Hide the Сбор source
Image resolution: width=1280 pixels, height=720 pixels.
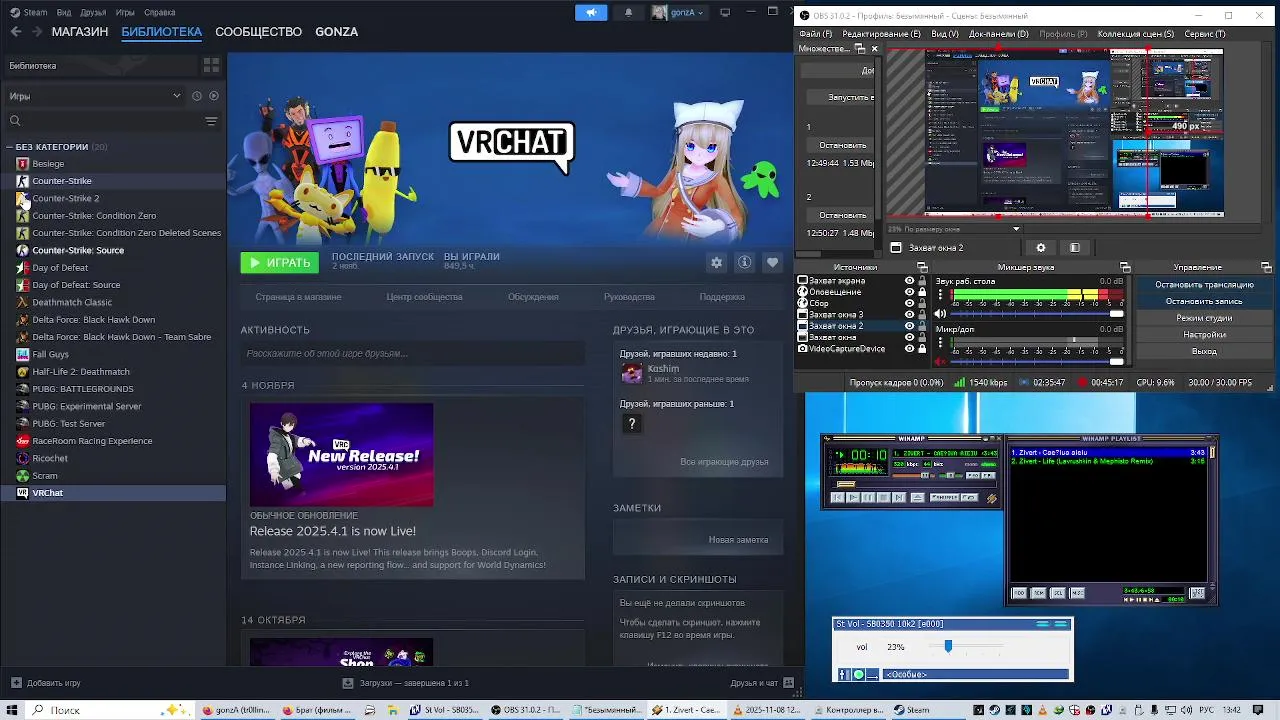(909, 303)
